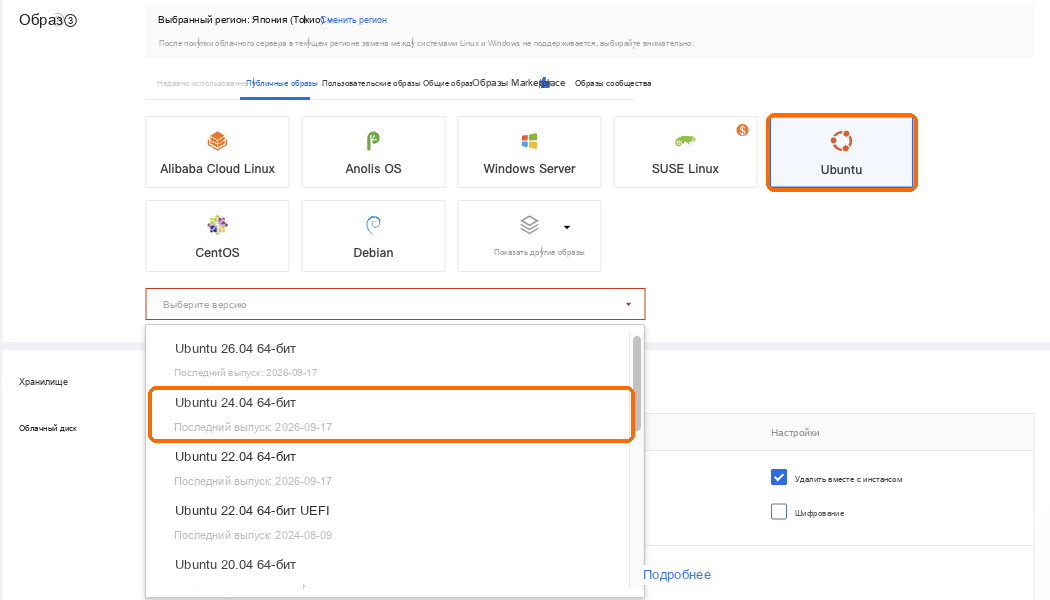
Task: Select the SUSE Linux chameleon icon
Action: coord(685,141)
